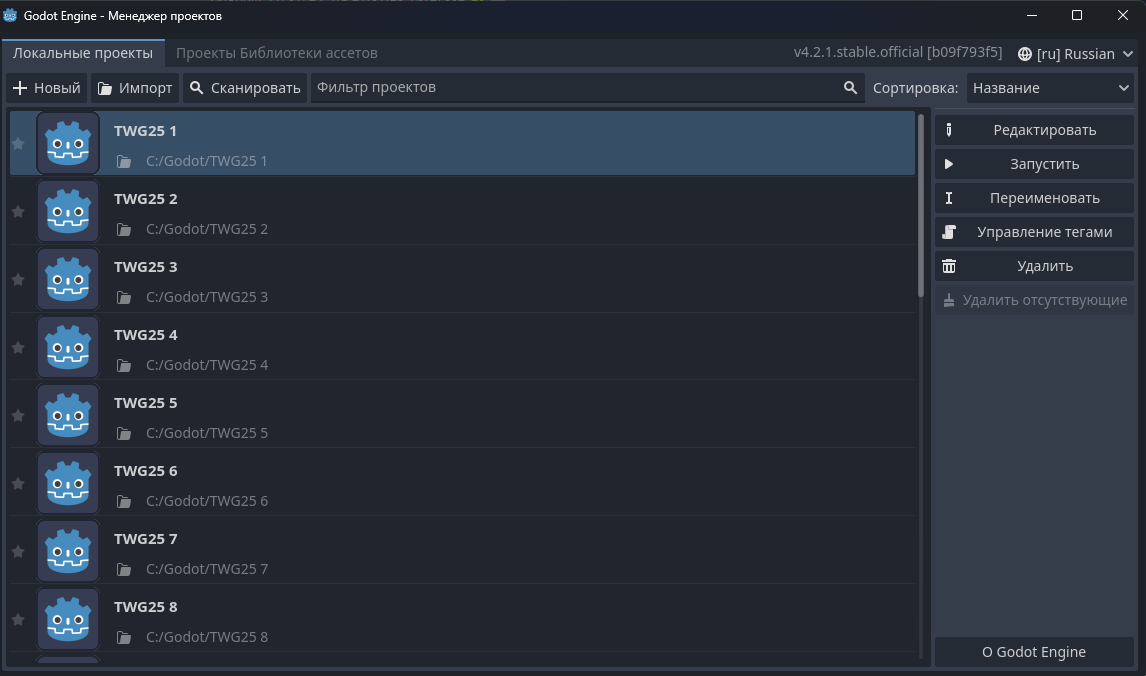Edit selected project with Редактировать
1146x676 pixels.
(x=1034, y=130)
